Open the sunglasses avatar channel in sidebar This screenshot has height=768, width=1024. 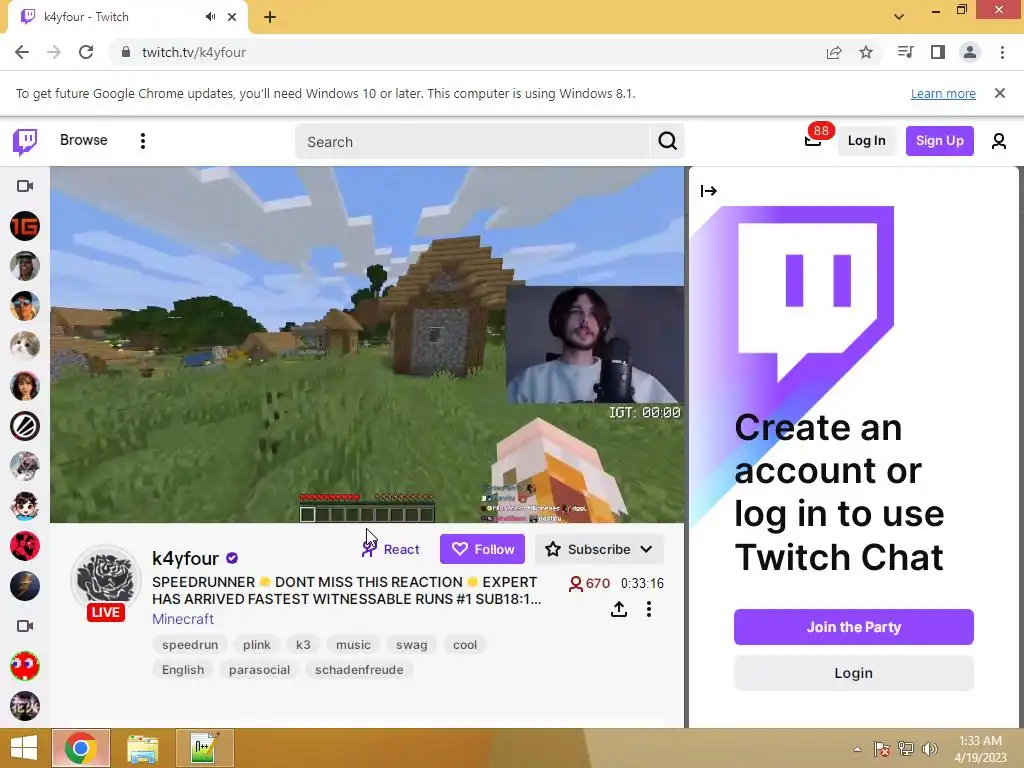[25, 306]
